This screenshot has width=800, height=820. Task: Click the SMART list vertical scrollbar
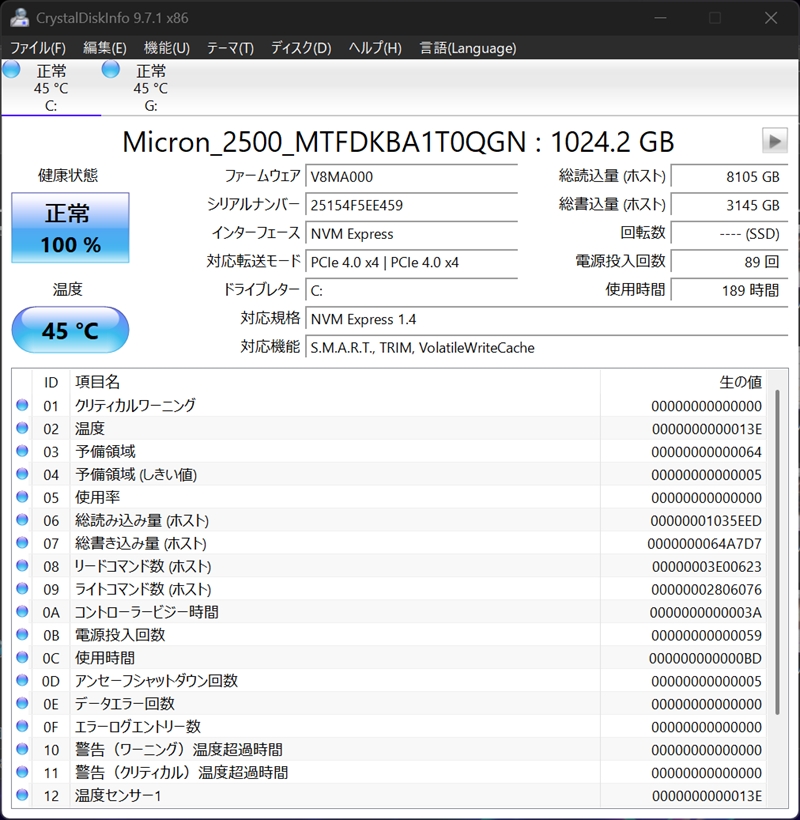tap(778, 552)
